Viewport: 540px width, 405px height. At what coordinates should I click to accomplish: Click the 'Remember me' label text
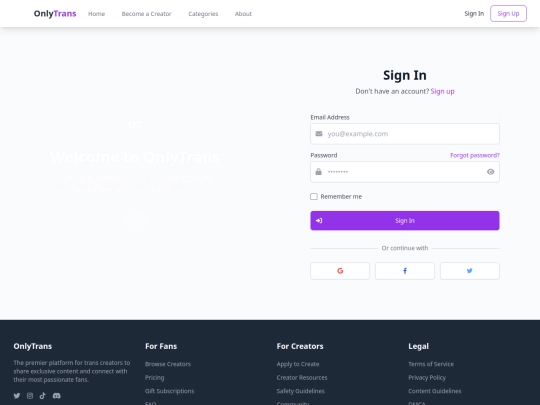pos(341,196)
